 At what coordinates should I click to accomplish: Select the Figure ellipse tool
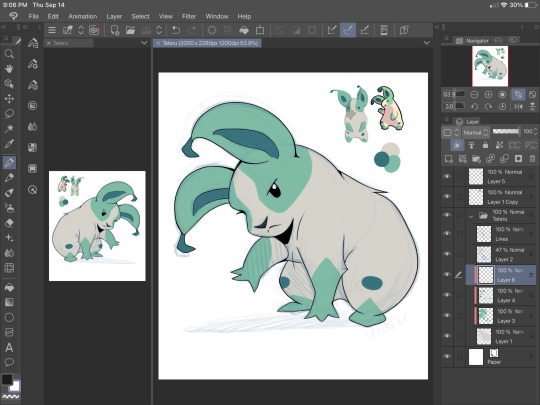pyautogui.click(x=9, y=317)
